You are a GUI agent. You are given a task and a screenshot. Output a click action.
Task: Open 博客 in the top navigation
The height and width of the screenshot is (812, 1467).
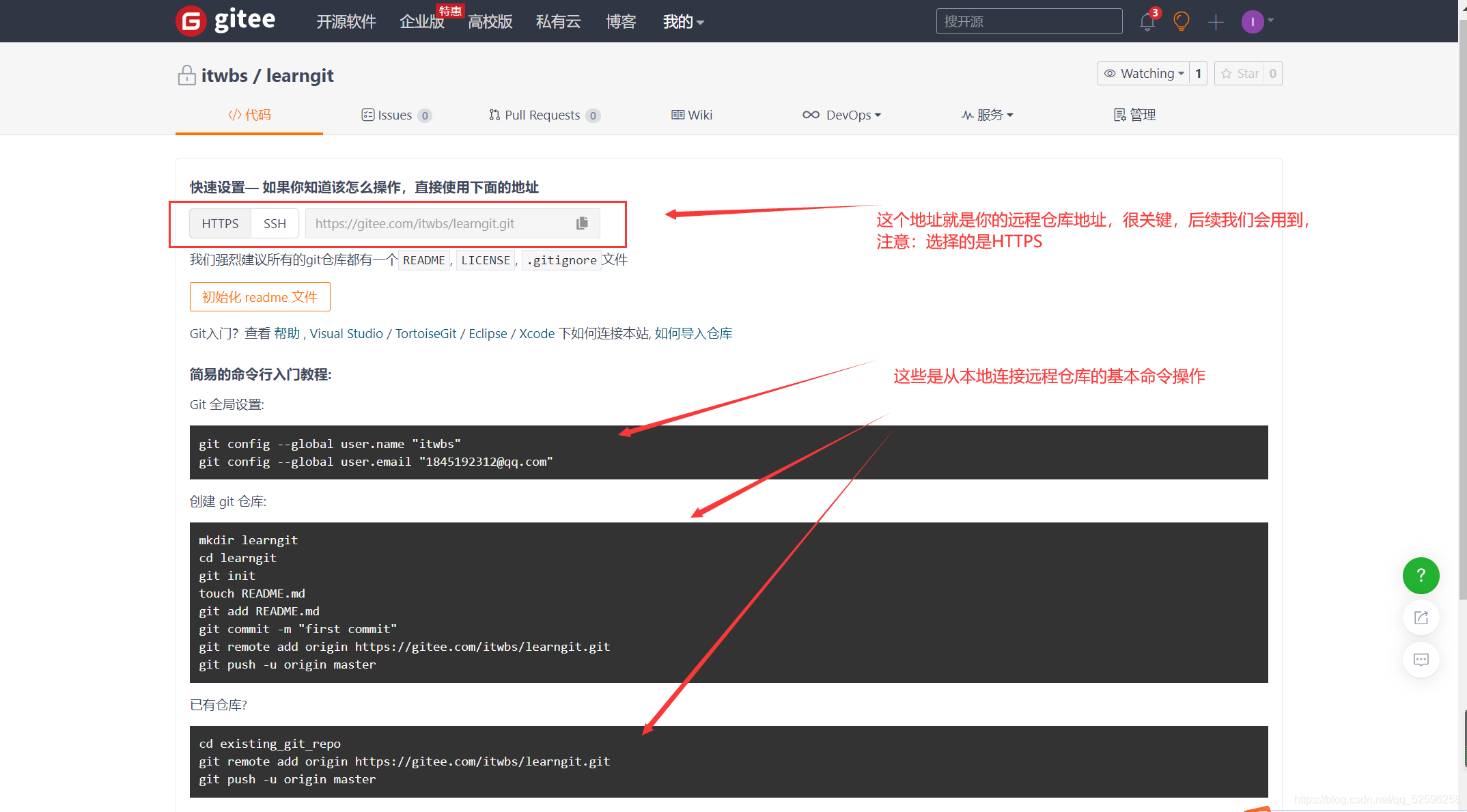click(621, 22)
